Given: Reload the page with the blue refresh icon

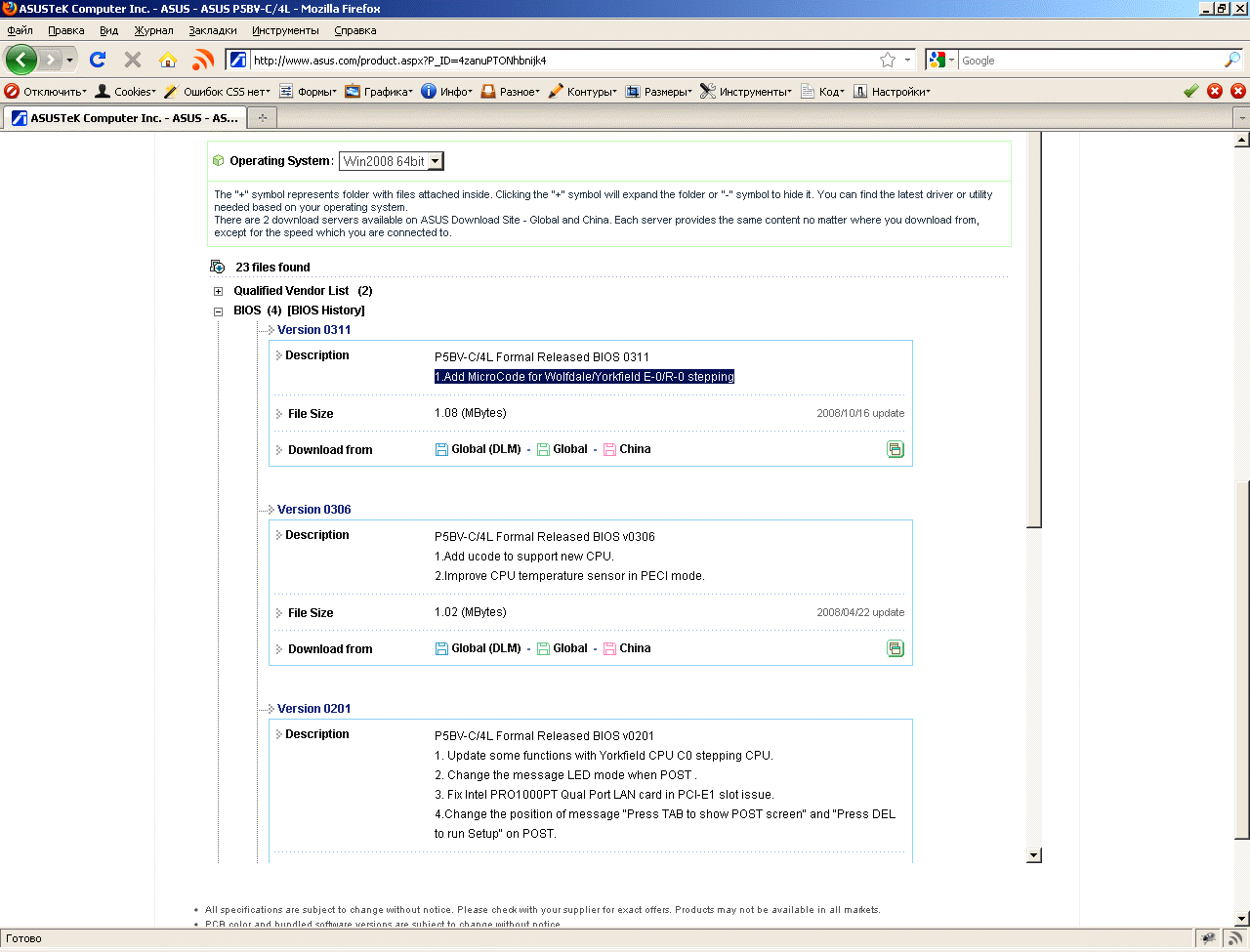Looking at the screenshot, I should tap(98, 60).
